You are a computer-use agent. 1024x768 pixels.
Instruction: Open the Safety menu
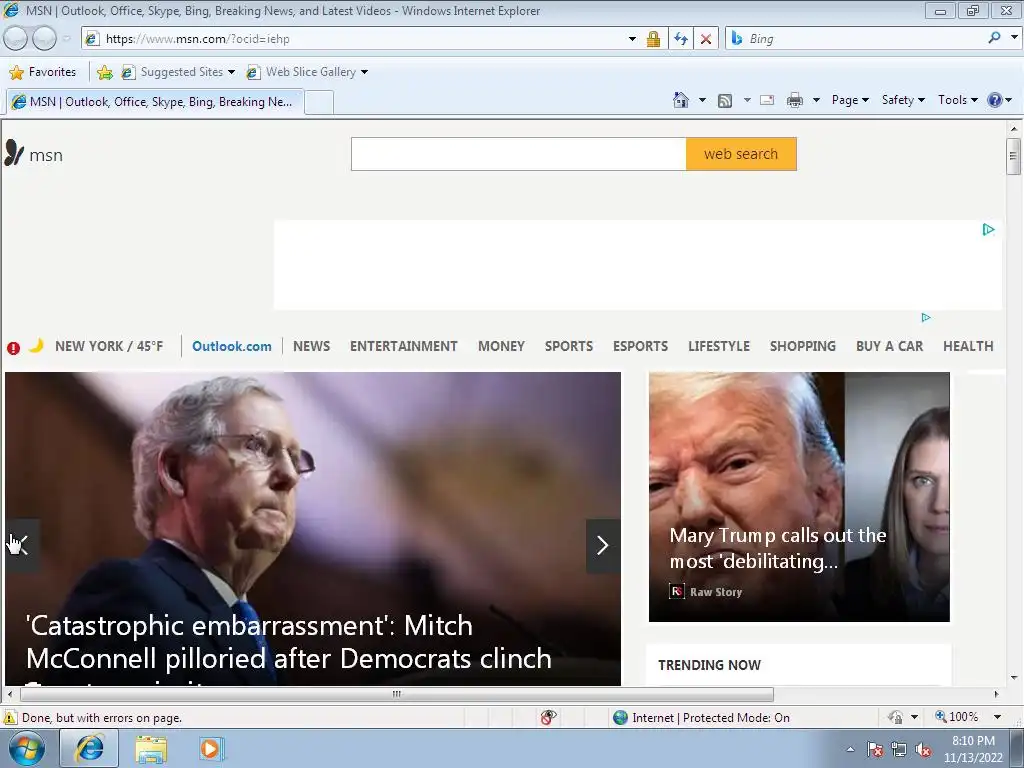click(903, 100)
